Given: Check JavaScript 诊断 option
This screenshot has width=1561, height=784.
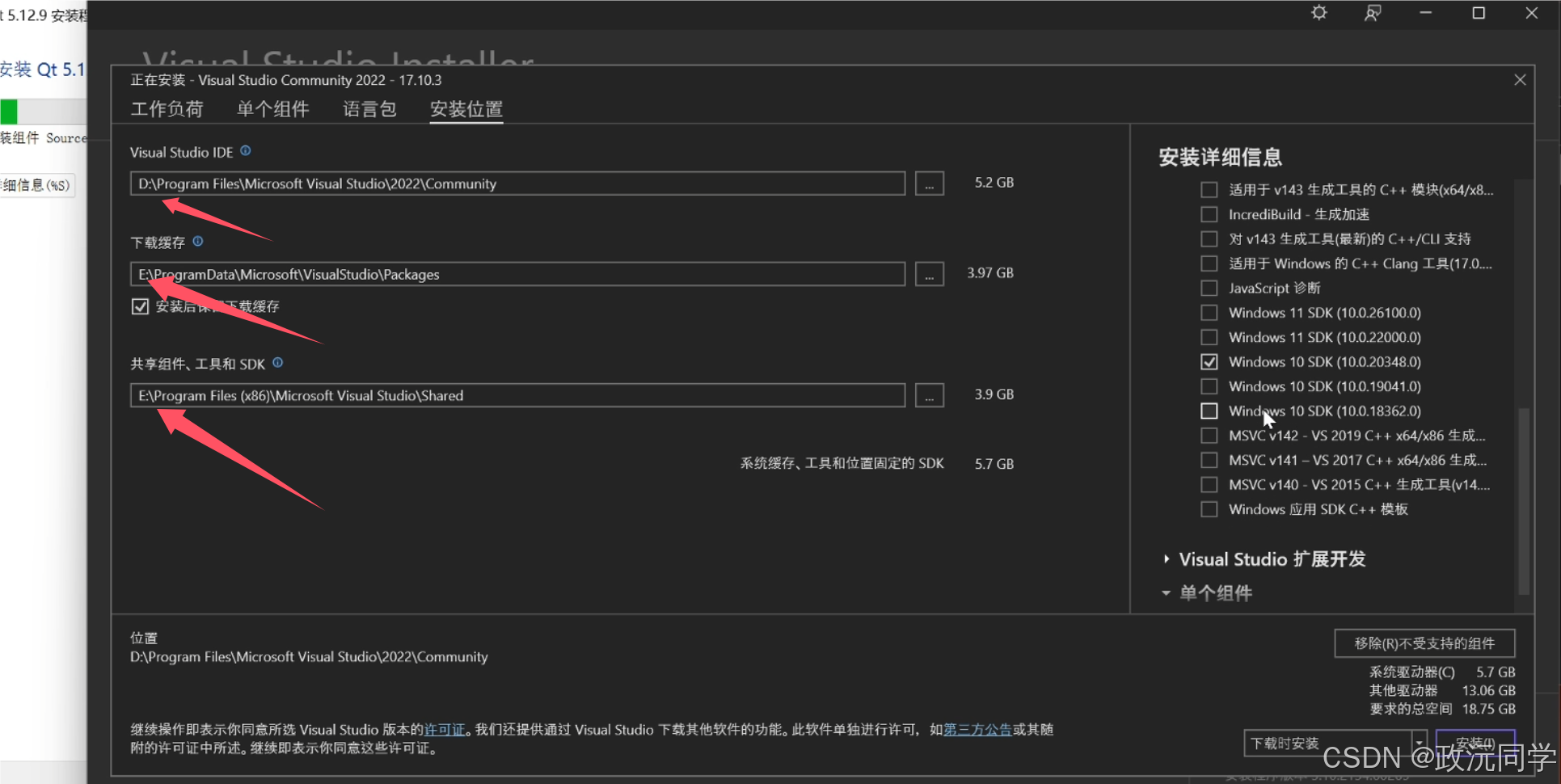Looking at the screenshot, I should pos(1209,288).
